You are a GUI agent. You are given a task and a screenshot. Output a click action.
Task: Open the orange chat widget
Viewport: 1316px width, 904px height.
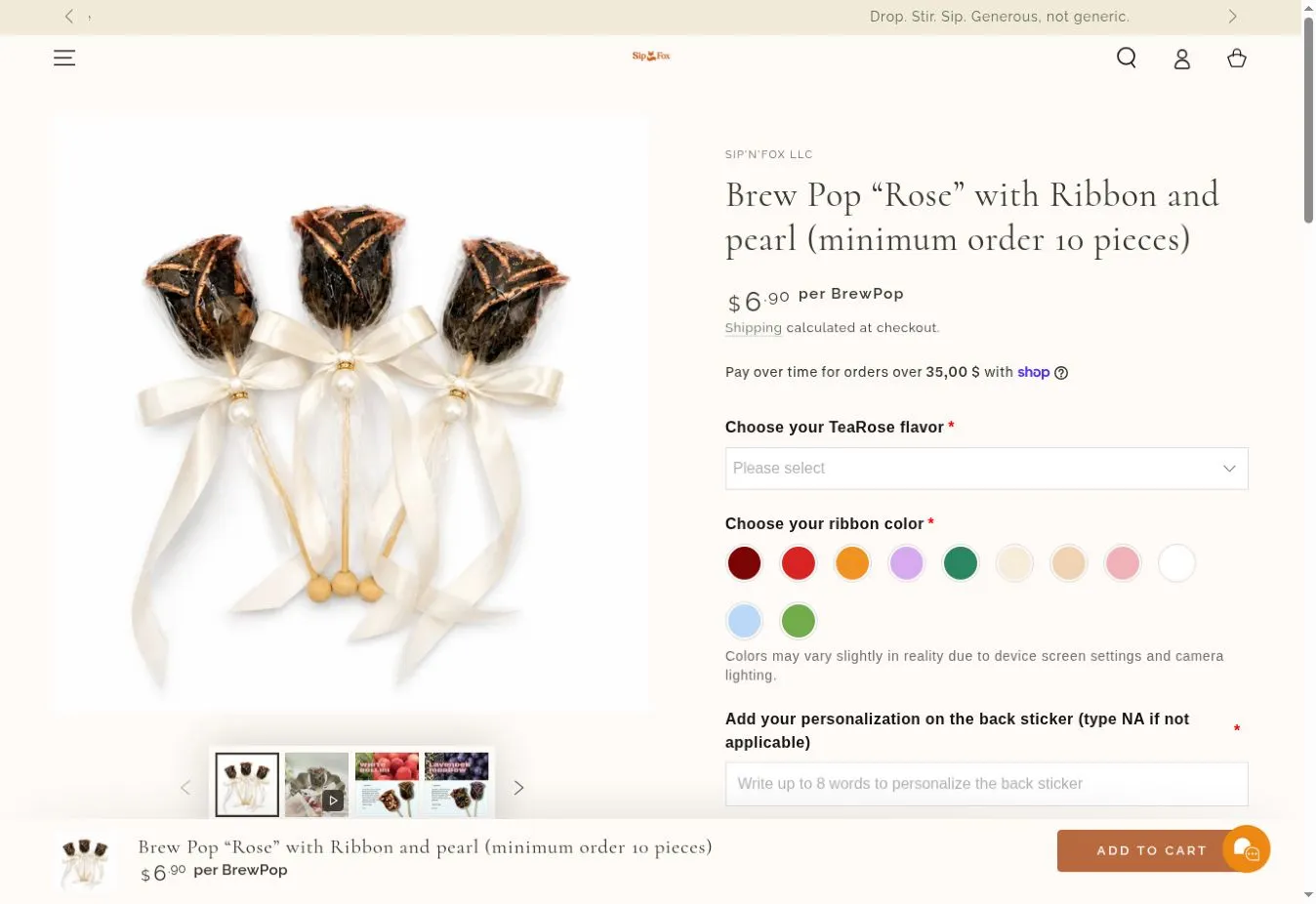click(x=1246, y=849)
